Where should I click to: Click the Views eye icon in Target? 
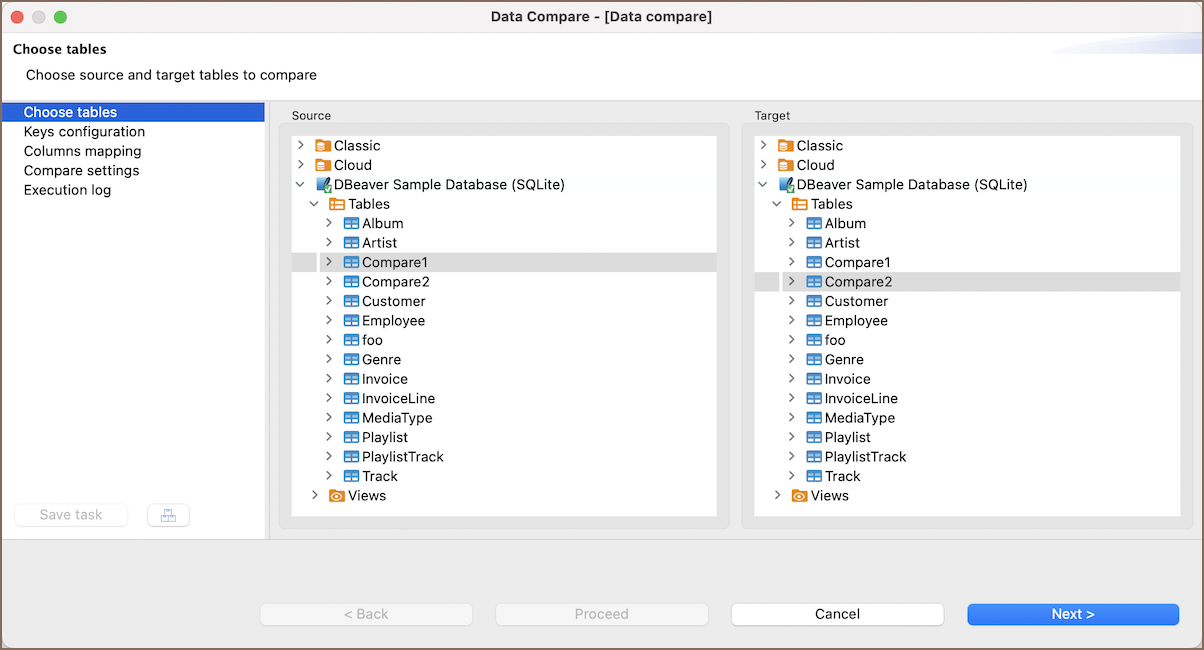click(800, 496)
